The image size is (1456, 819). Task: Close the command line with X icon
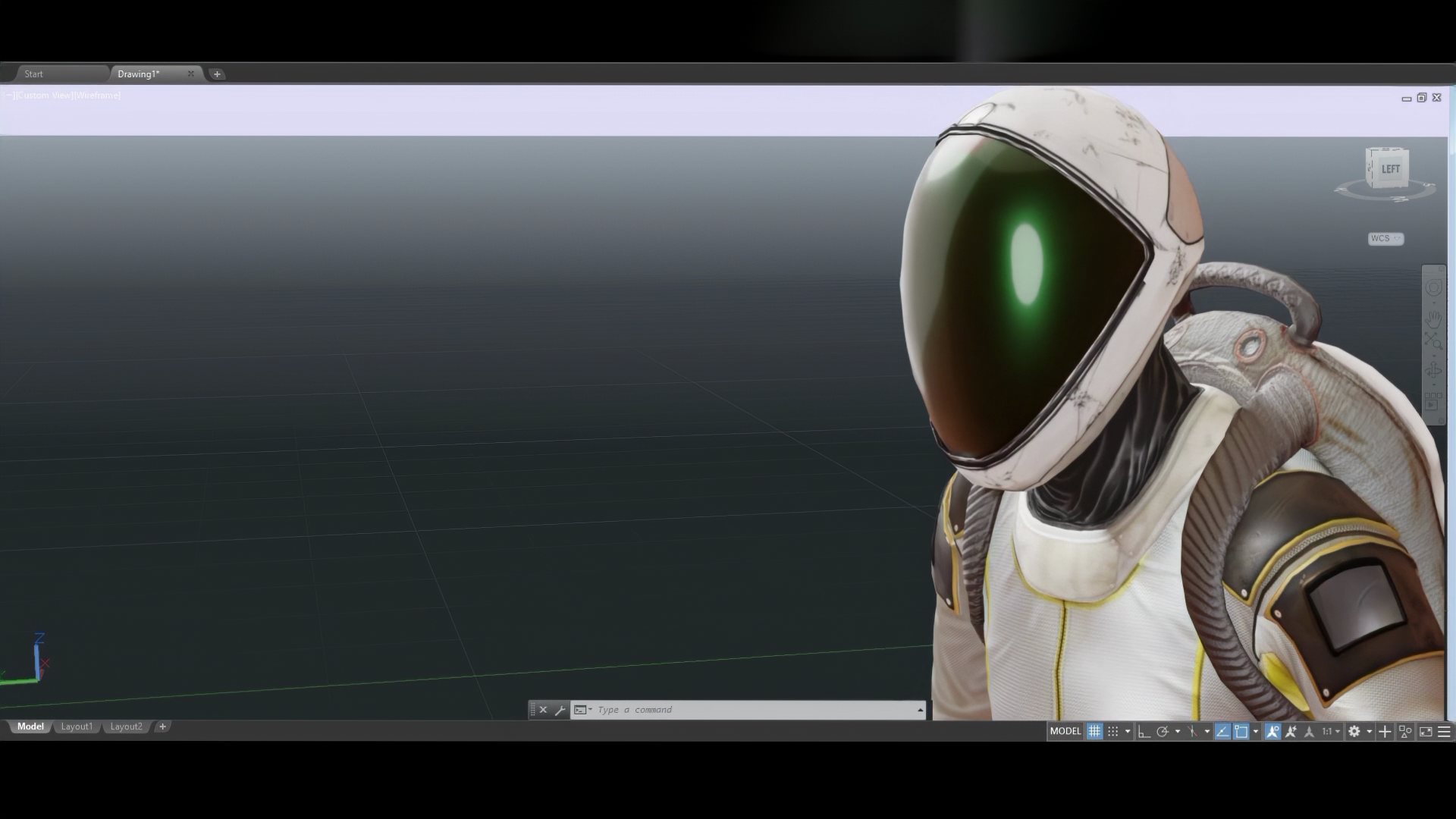543,710
